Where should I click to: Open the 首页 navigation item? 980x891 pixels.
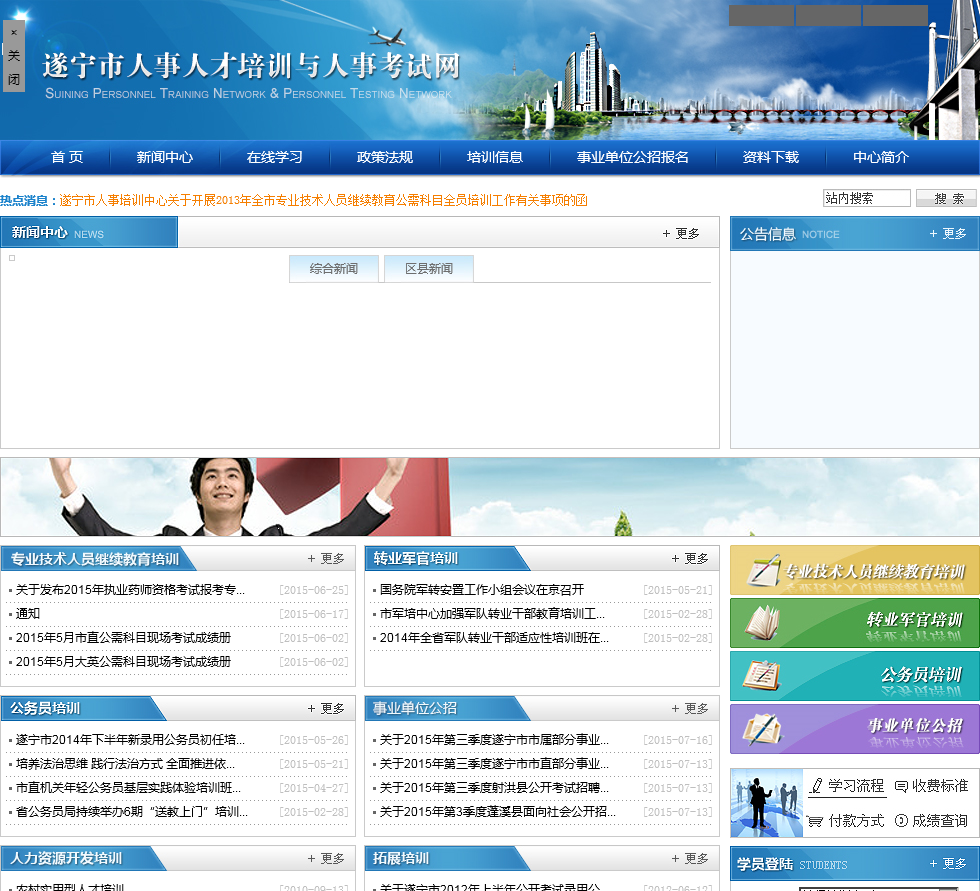pyautogui.click(x=67, y=157)
